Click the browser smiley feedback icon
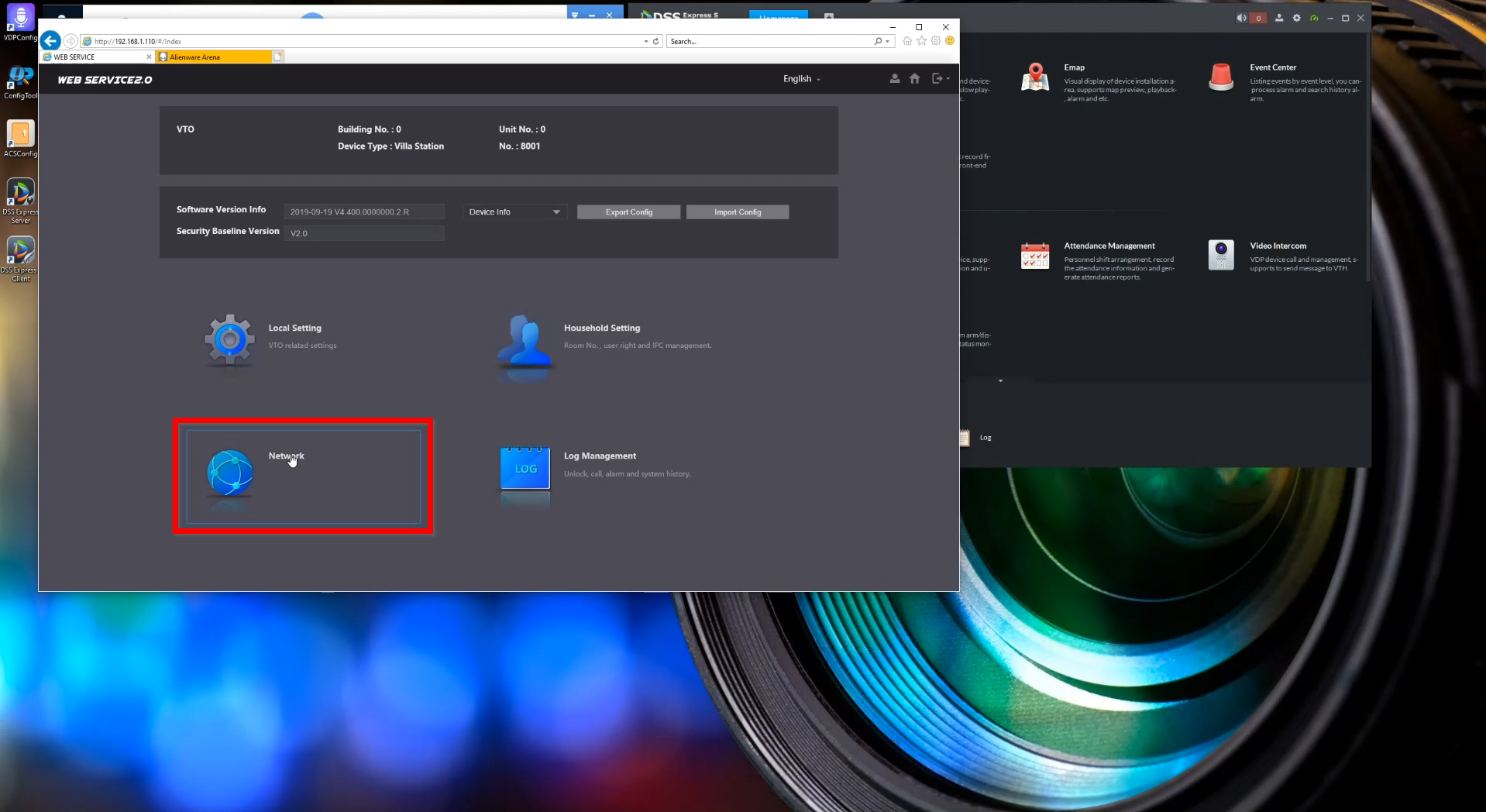Viewport: 1486px width, 812px height. (x=950, y=41)
